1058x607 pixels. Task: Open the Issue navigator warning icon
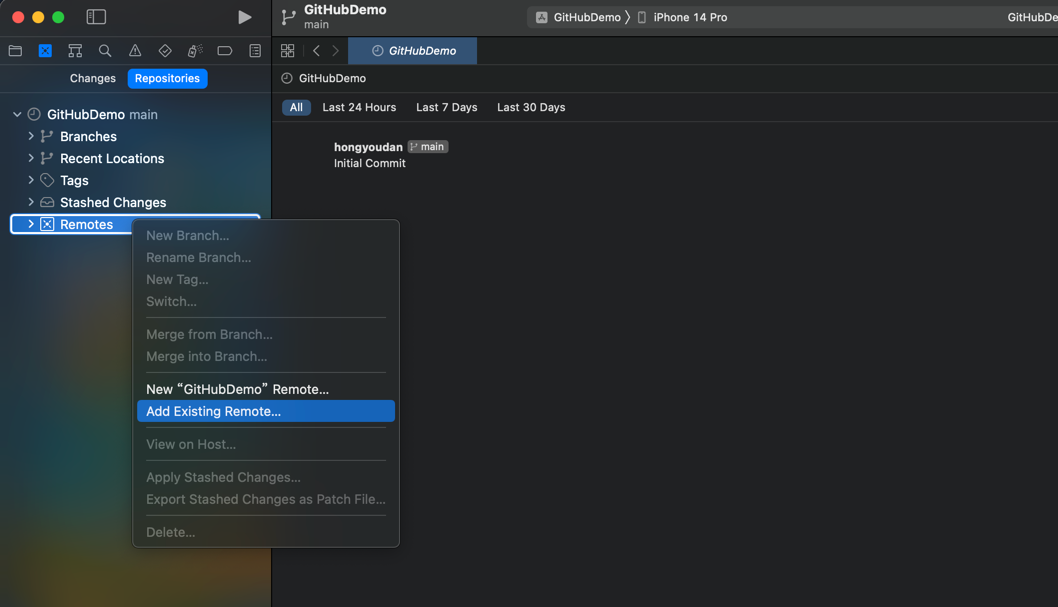pyautogui.click(x=135, y=51)
